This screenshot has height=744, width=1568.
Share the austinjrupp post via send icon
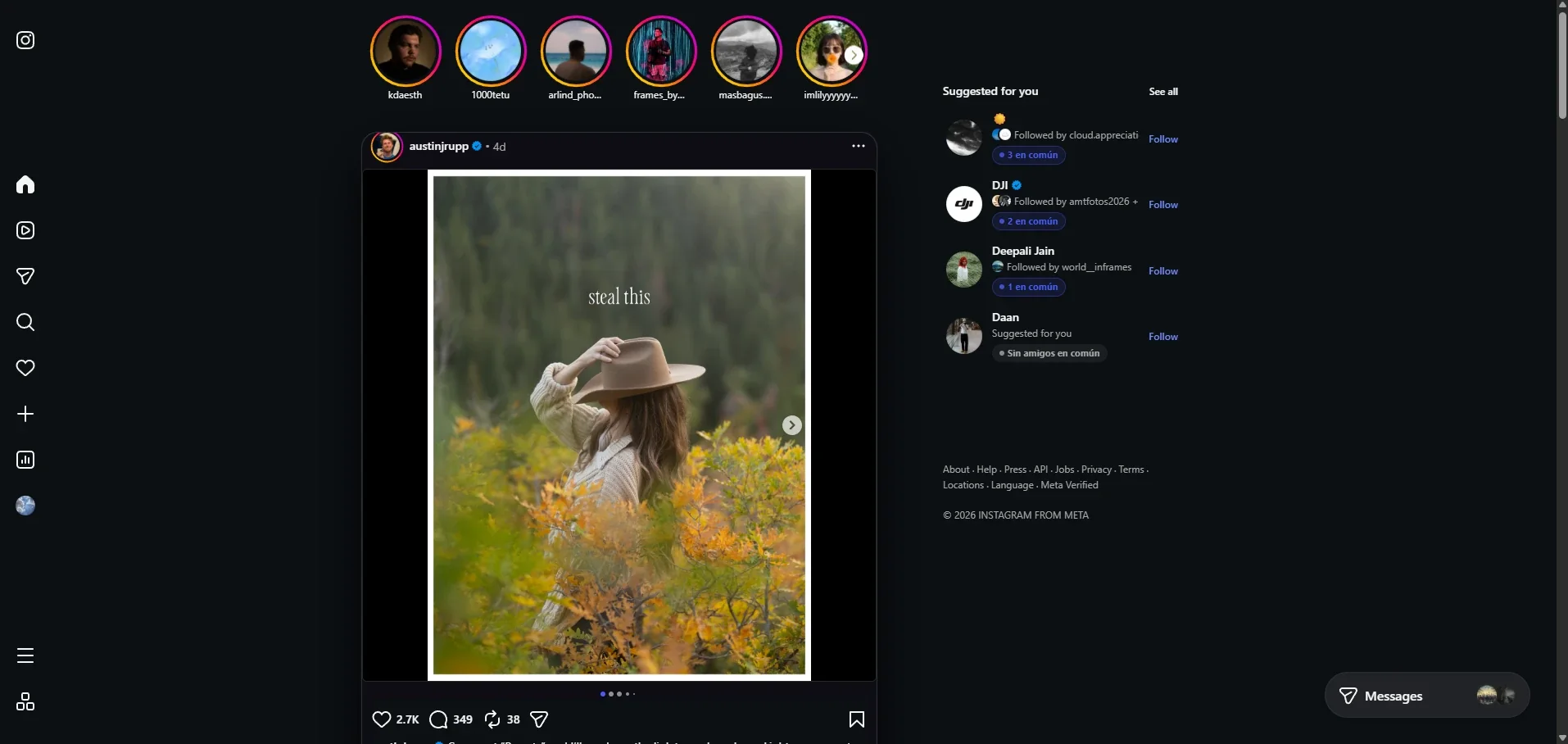(539, 719)
